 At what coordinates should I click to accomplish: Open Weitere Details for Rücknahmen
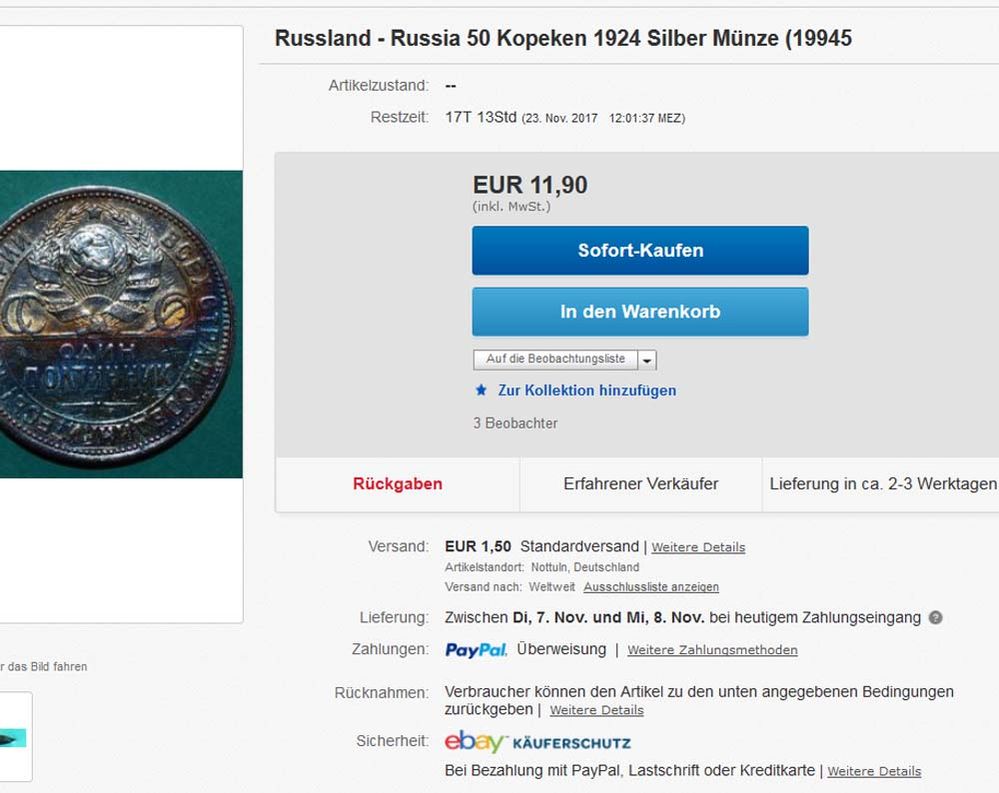(x=596, y=710)
